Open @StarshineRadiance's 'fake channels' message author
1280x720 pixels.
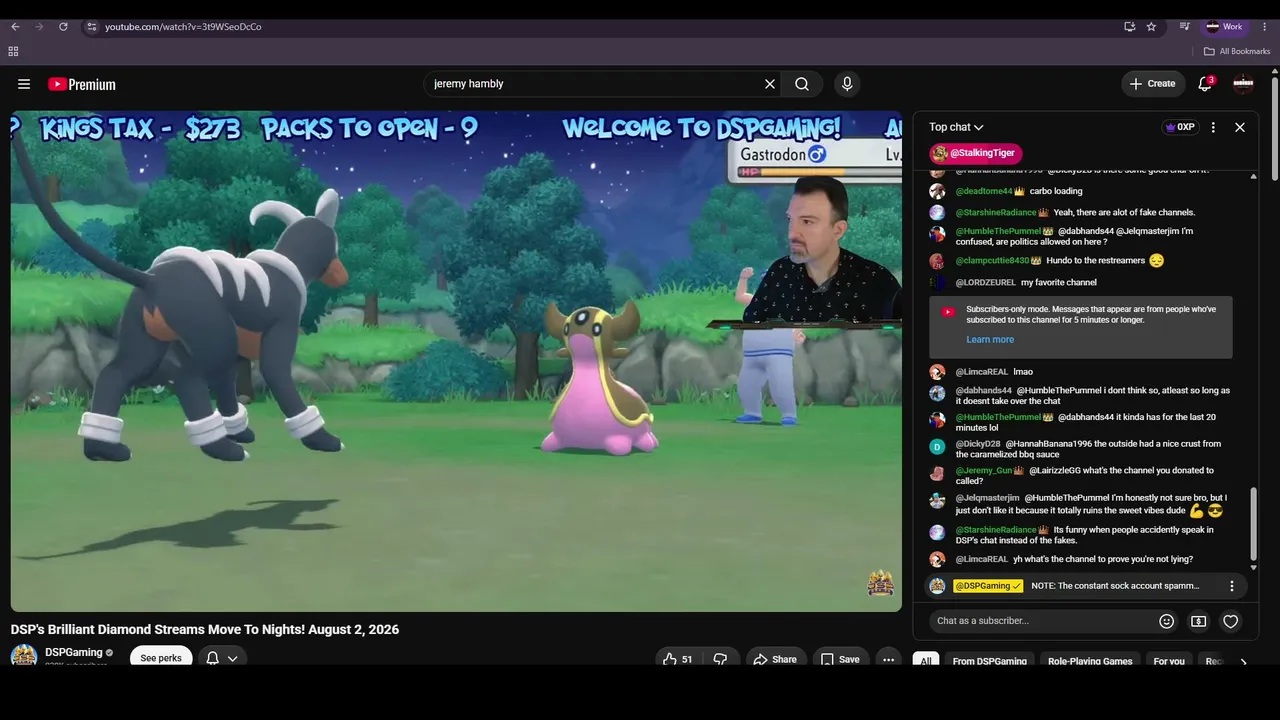pyautogui.click(x=996, y=212)
